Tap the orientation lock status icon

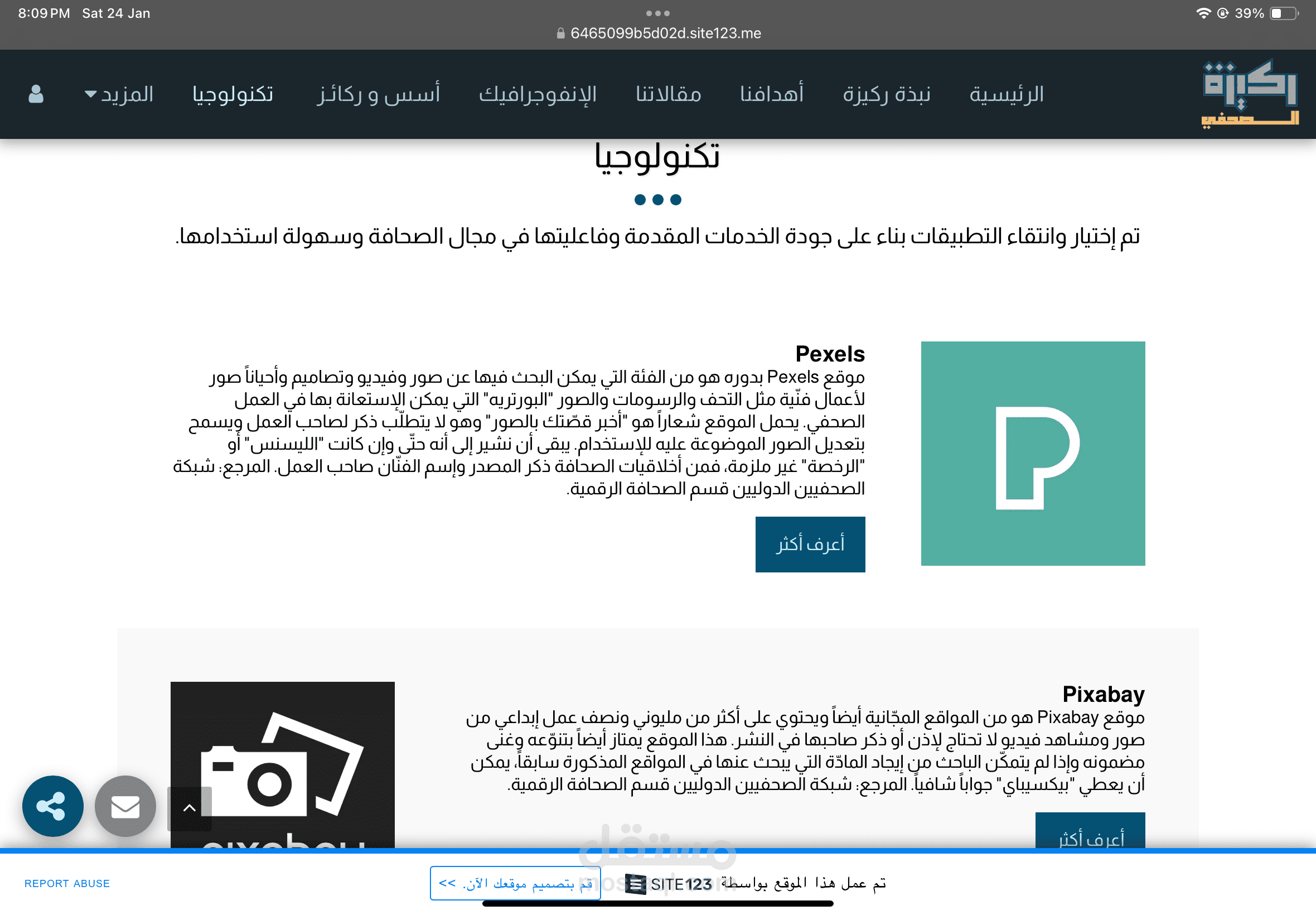(1223, 13)
